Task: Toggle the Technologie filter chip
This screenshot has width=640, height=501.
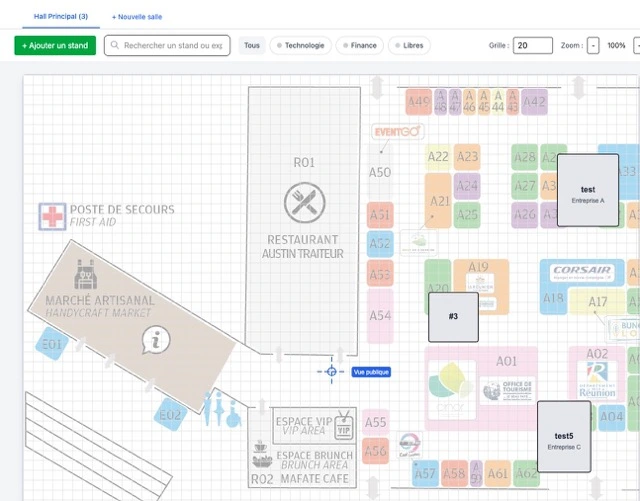Action: 301,45
